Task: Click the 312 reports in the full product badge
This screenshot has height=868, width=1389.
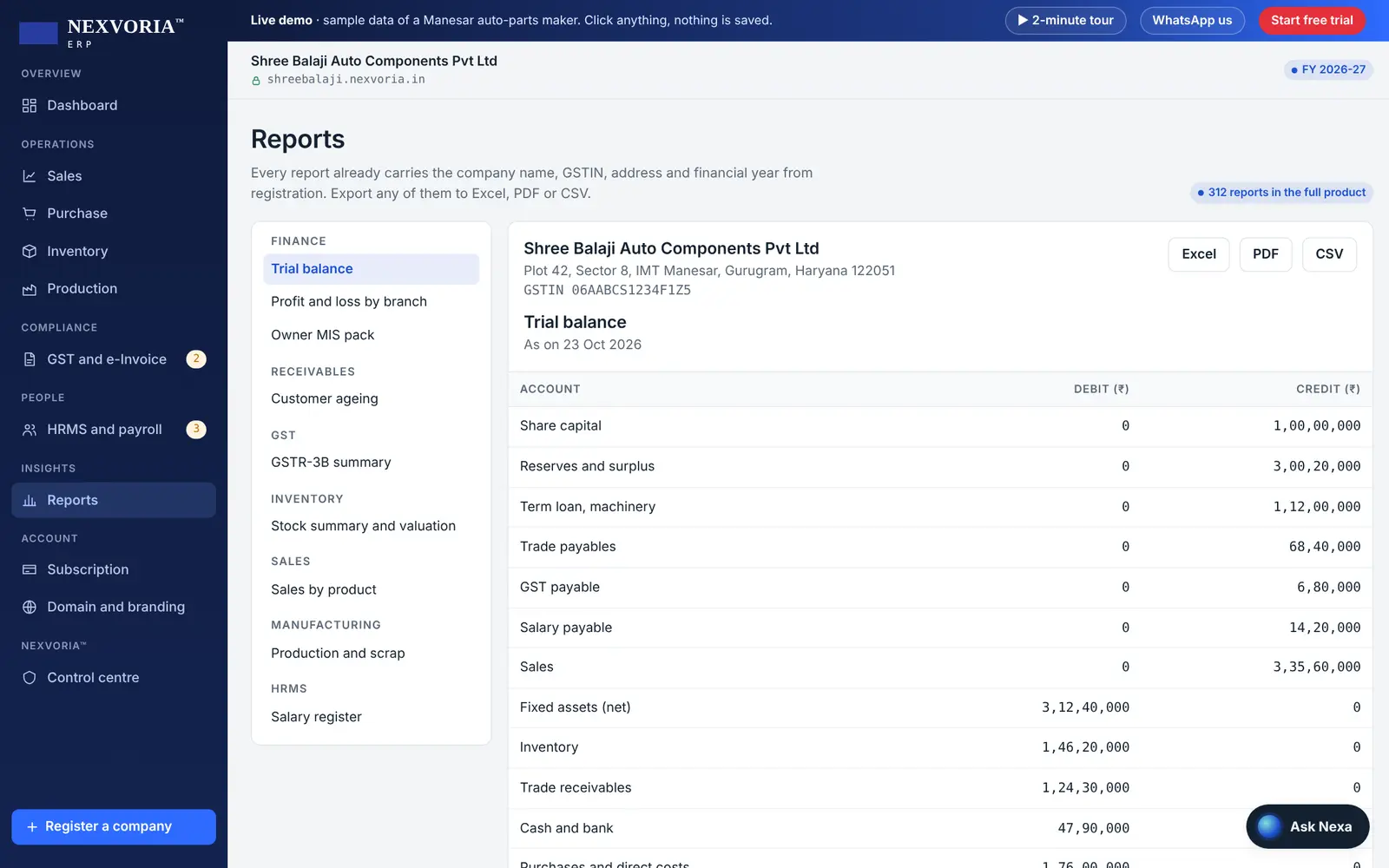Action: [x=1281, y=193]
